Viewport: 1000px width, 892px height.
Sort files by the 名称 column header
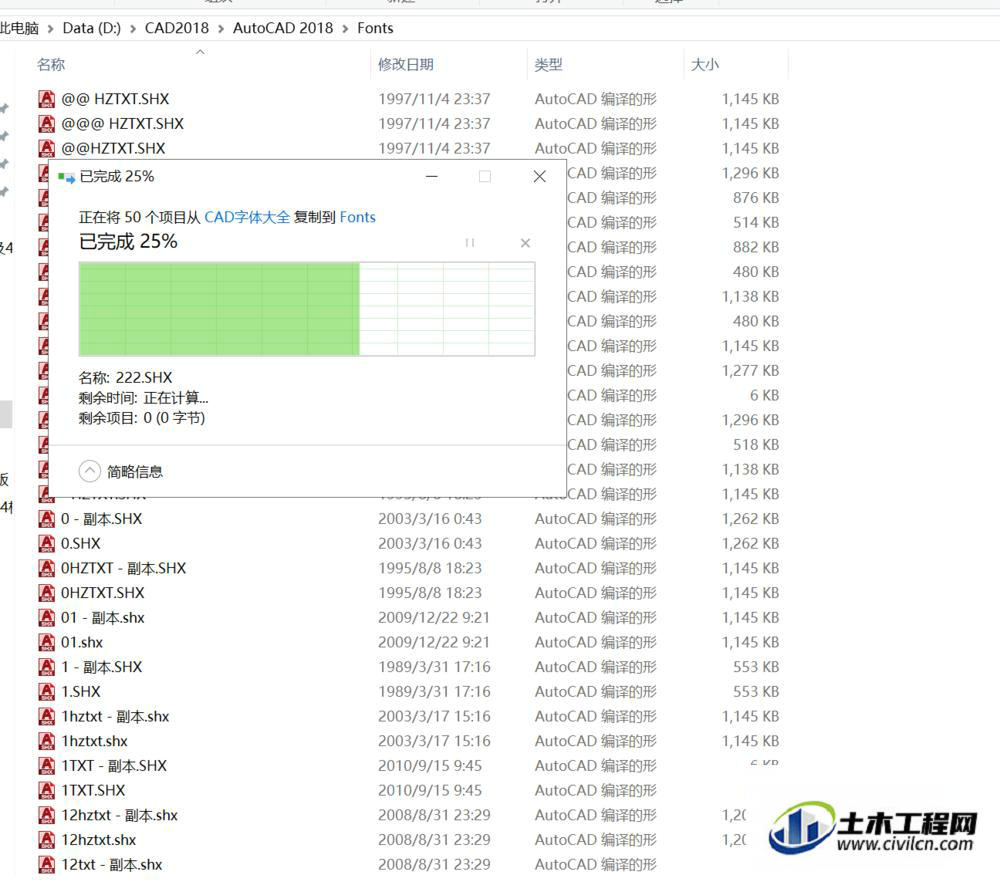point(51,64)
